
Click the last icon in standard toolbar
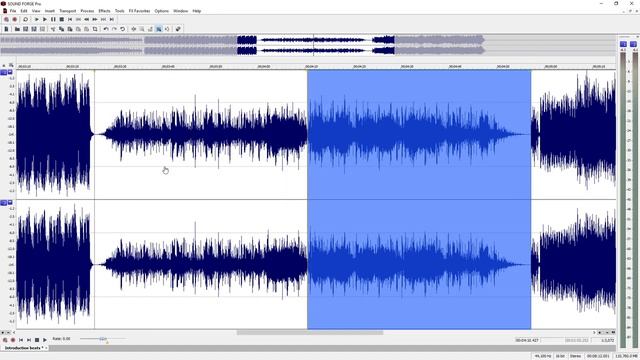point(178,29)
